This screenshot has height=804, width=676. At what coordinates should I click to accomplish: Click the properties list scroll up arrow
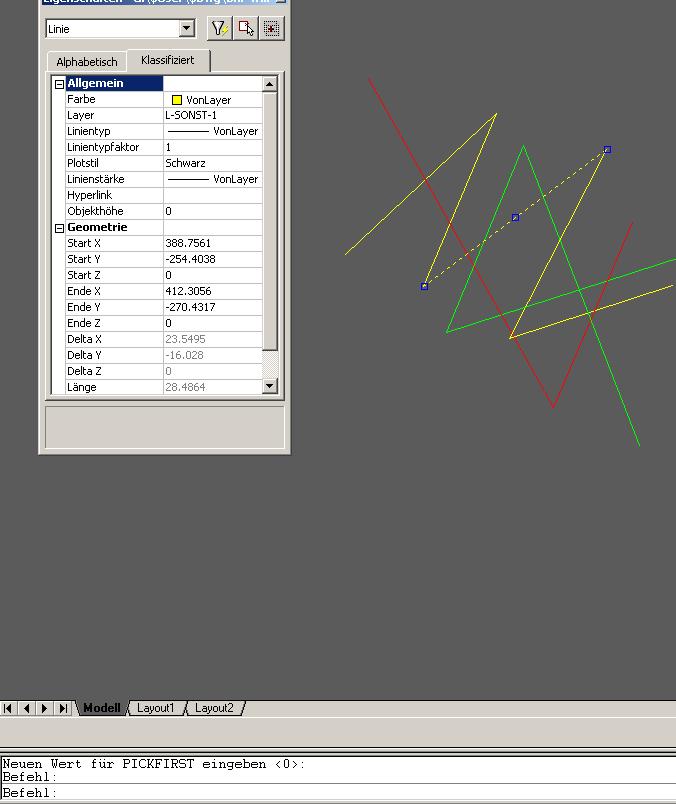[x=270, y=84]
